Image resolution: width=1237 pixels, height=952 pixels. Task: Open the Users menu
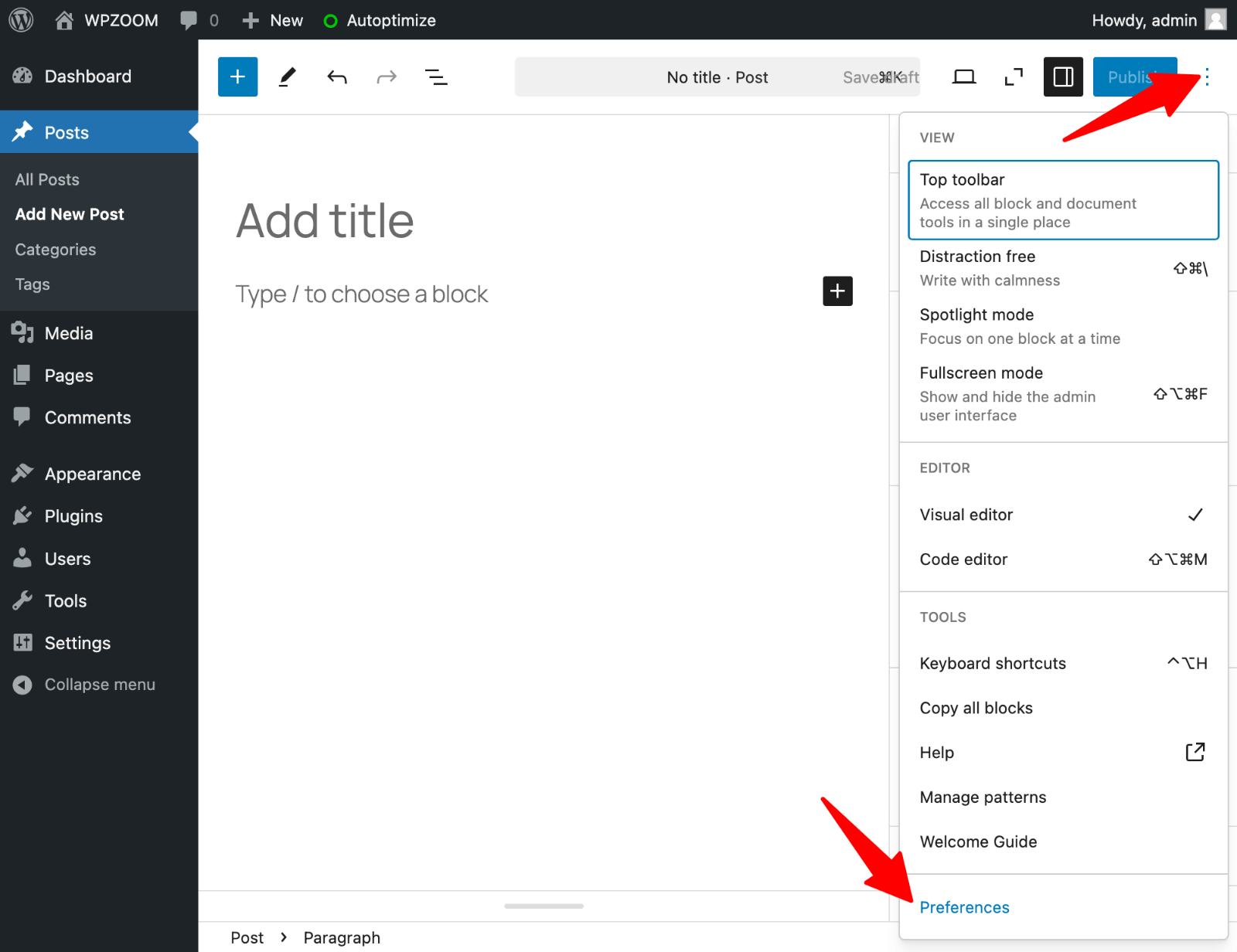click(99, 559)
